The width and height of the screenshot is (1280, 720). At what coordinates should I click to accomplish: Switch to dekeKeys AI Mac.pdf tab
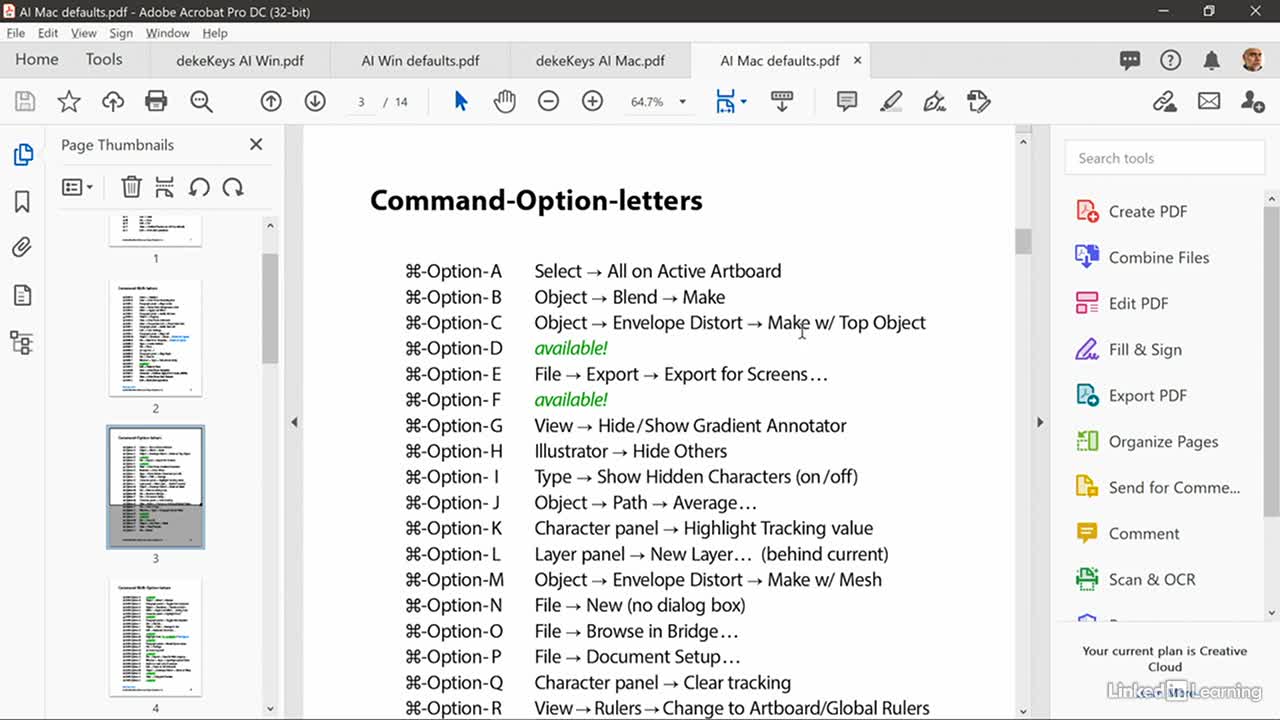click(x=600, y=61)
